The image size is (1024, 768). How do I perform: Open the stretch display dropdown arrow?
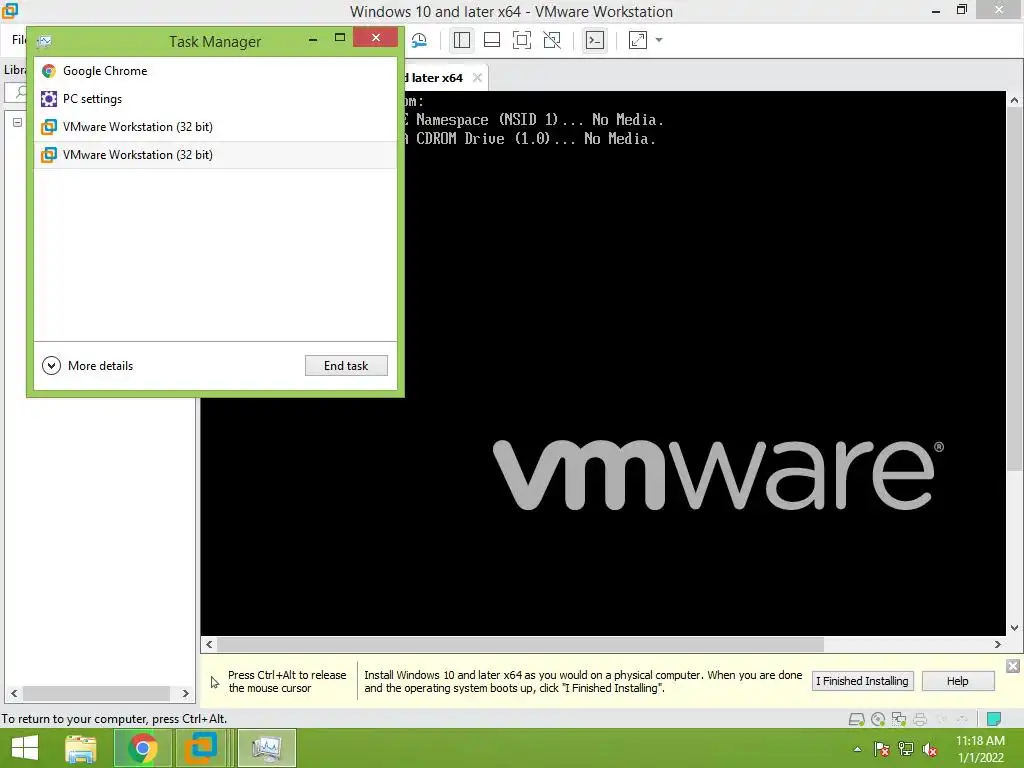click(x=659, y=40)
